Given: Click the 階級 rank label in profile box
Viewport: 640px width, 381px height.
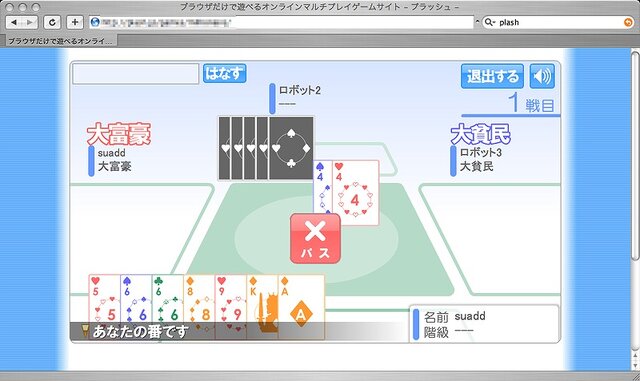Looking at the screenshot, I should point(436,332).
